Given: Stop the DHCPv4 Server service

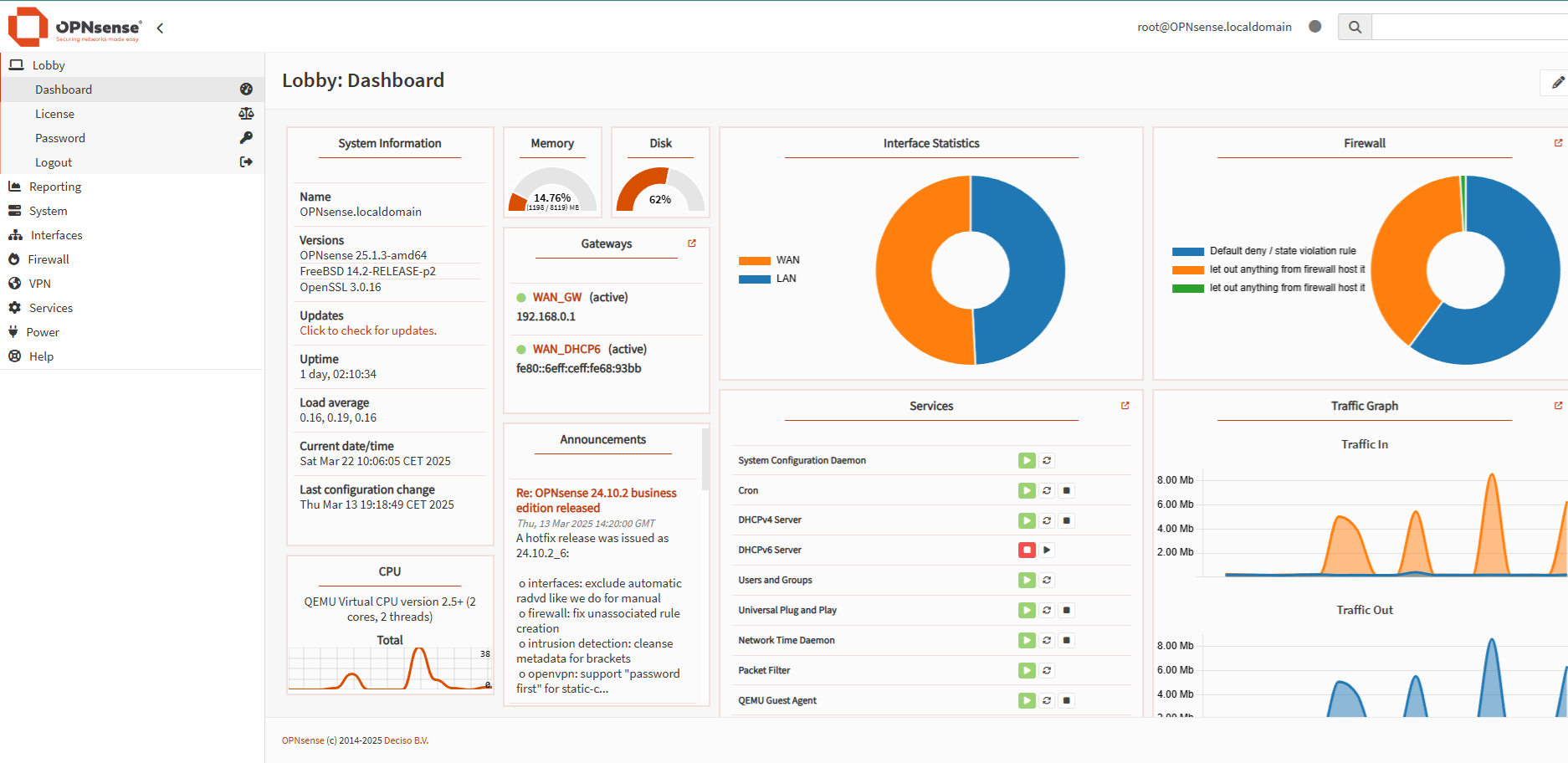Looking at the screenshot, I should click(x=1067, y=520).
